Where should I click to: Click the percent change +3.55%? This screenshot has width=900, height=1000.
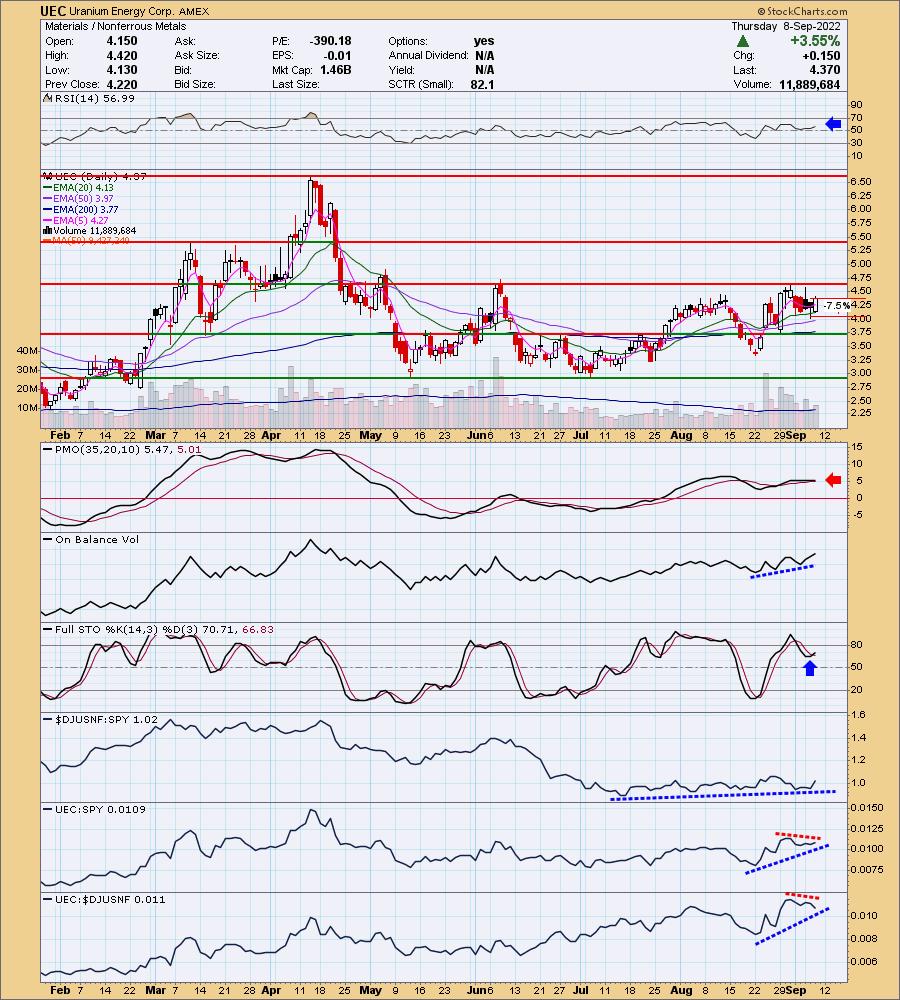click(x=815, y=41)
